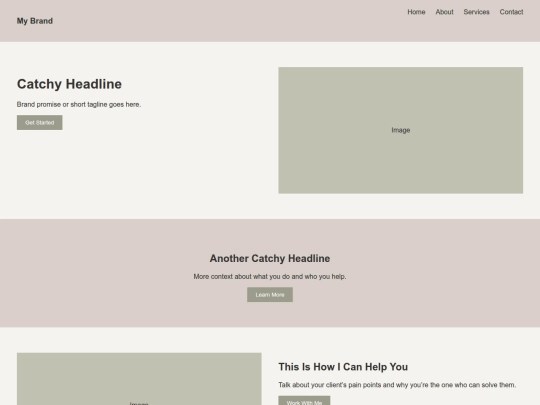Screen dimensions: 540x405
Task: Click the Image placeholder beside How I Can Help
Action: click(x=139, y=379)
